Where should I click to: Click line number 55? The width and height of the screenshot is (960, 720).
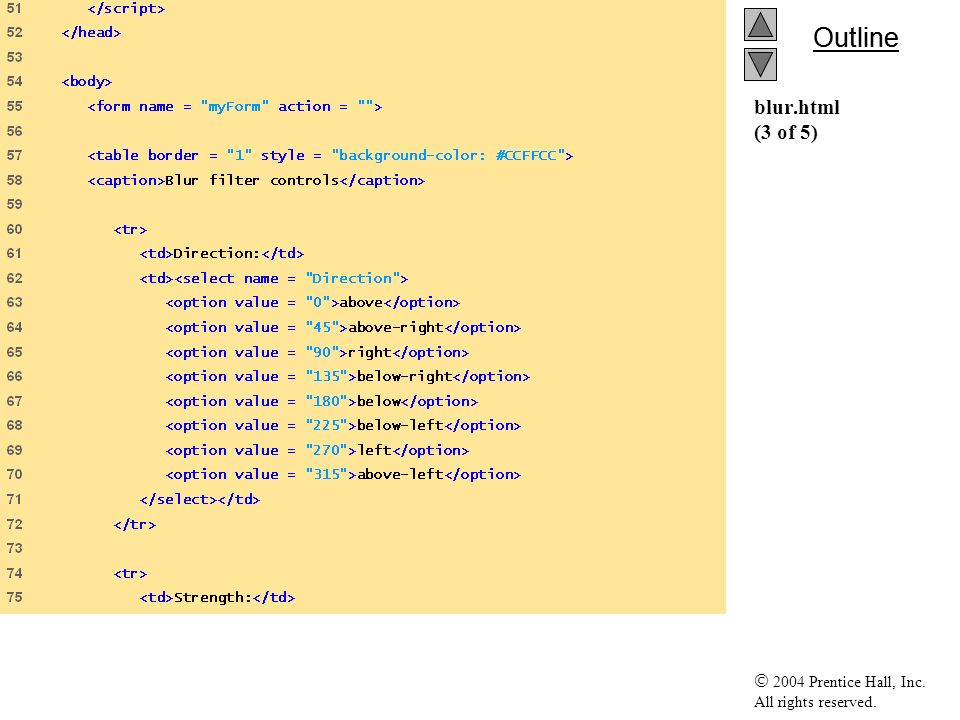tap(15, 107)
